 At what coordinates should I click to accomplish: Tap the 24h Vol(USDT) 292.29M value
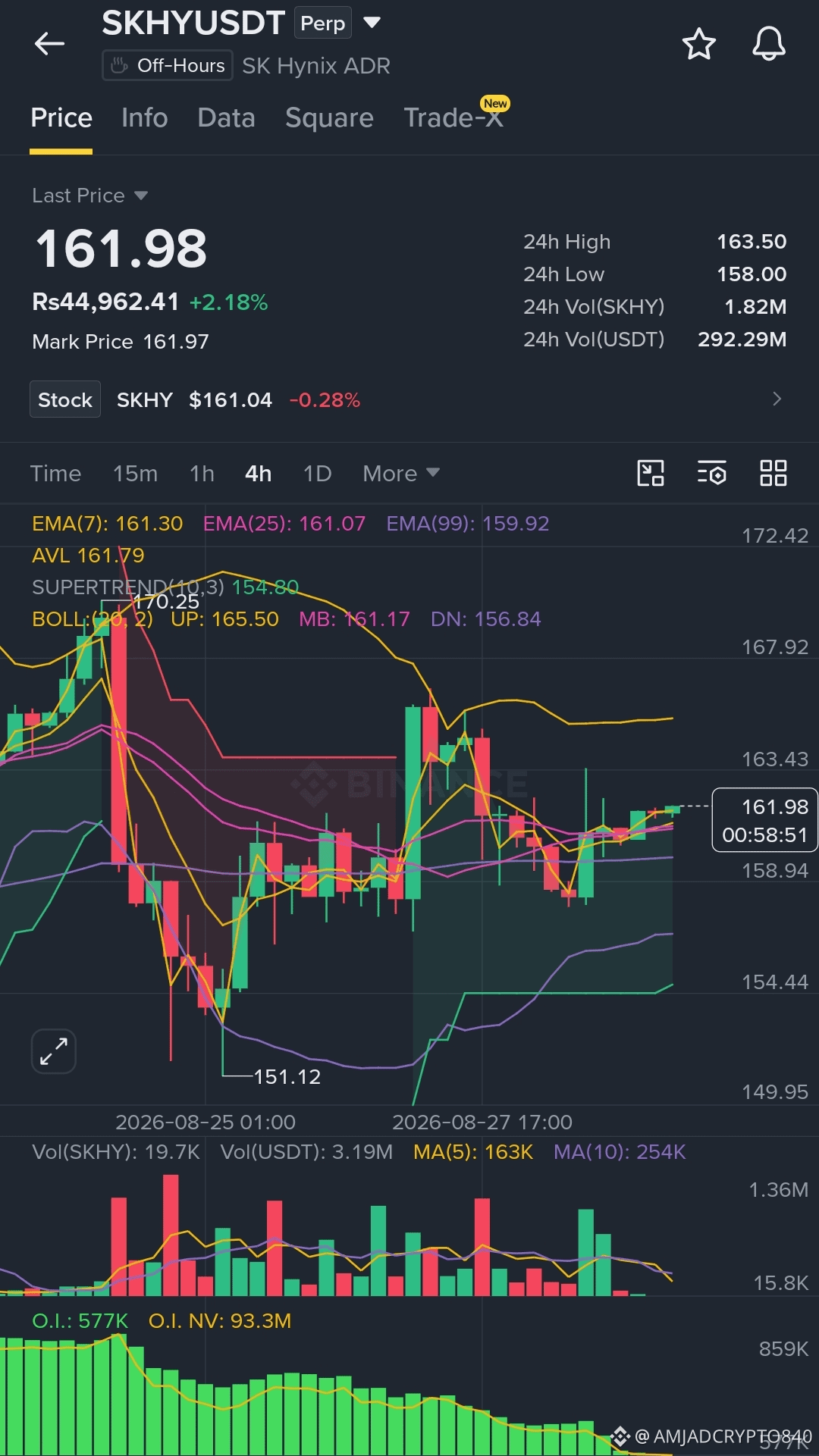click(x=742, y=340)
